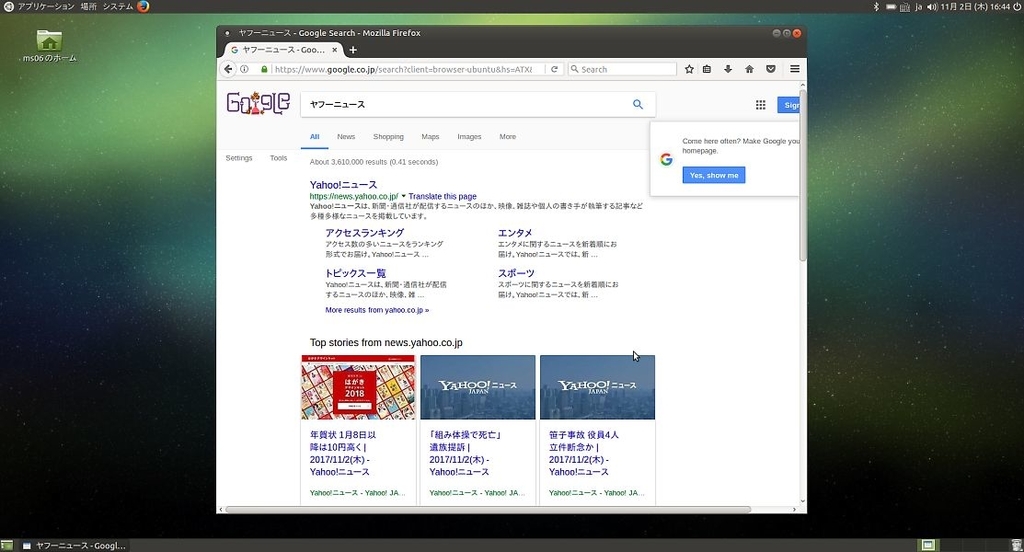Switch to the News search tab
This screenshot has height=552, width=1024.
coord(346,137)
